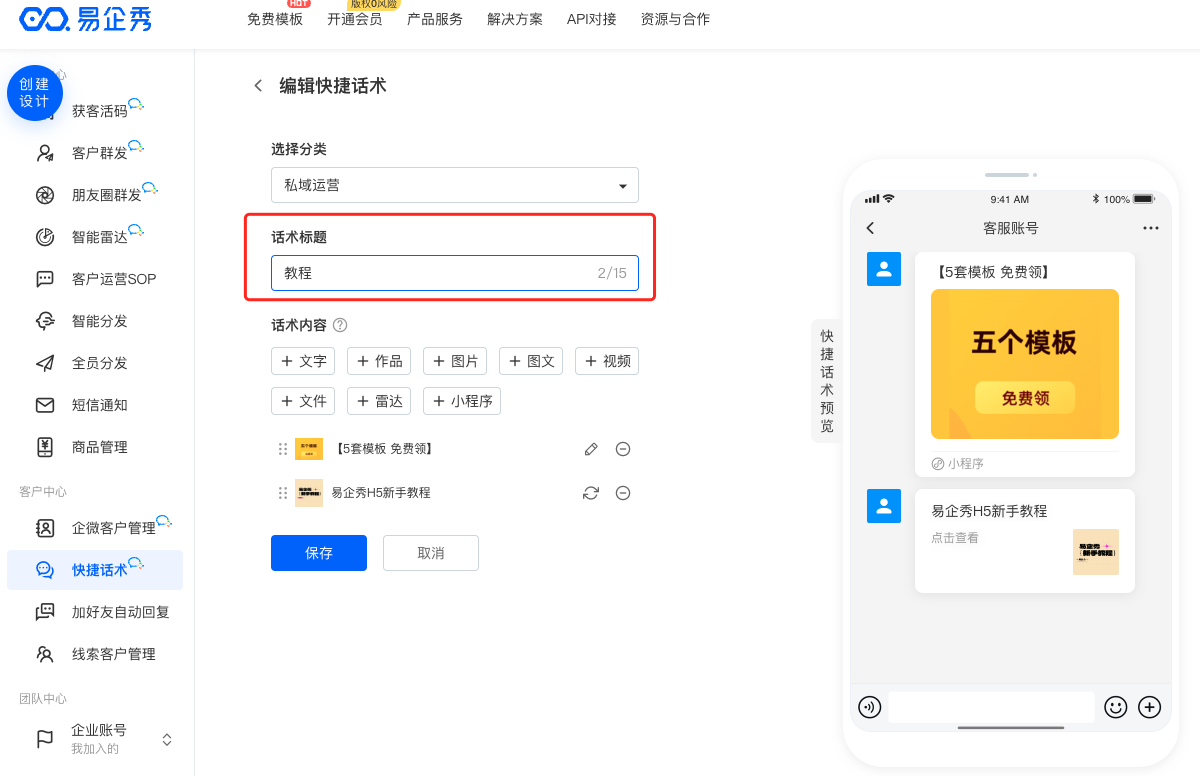Open the 产品服务 menu

pos(435,19)
